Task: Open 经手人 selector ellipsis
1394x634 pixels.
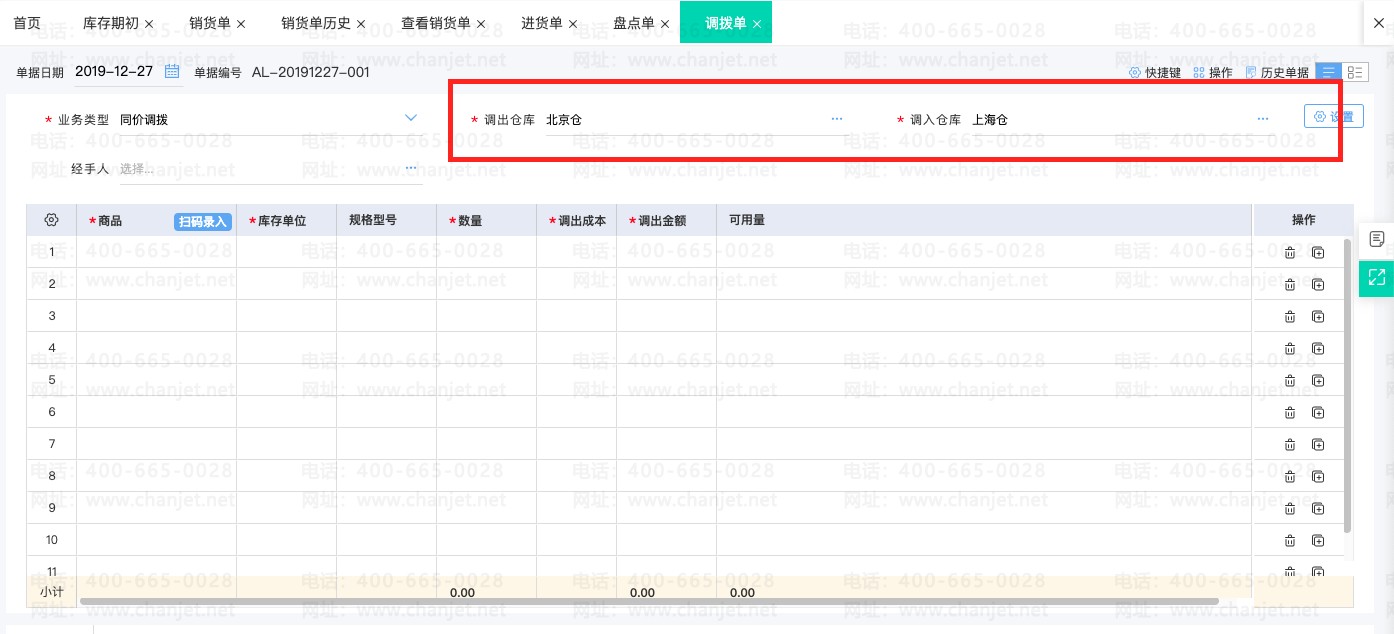Action: point(411,168)
